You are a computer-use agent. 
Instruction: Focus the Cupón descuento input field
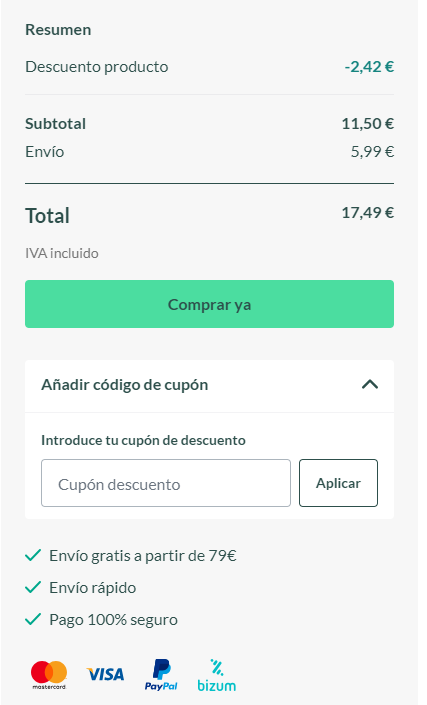coord(166,483)
